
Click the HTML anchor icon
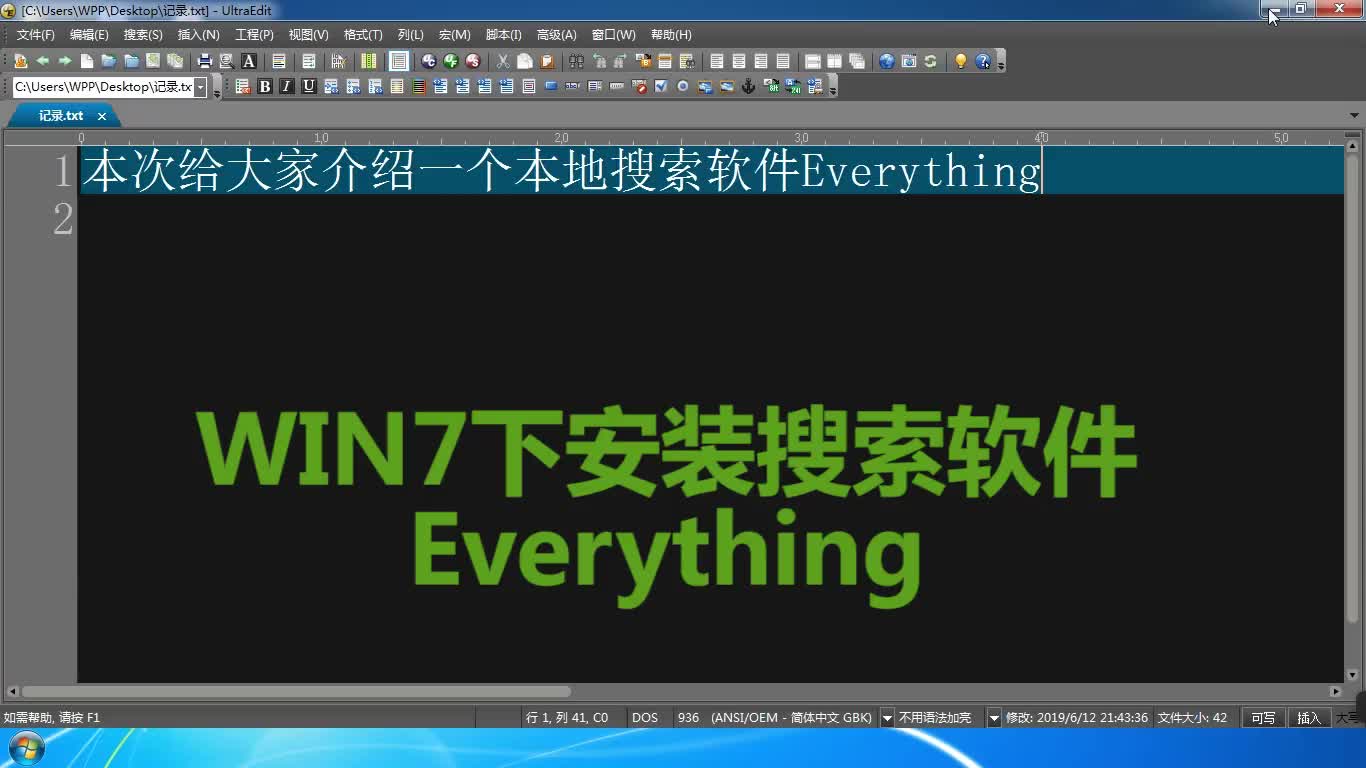(x=748, y=87)
